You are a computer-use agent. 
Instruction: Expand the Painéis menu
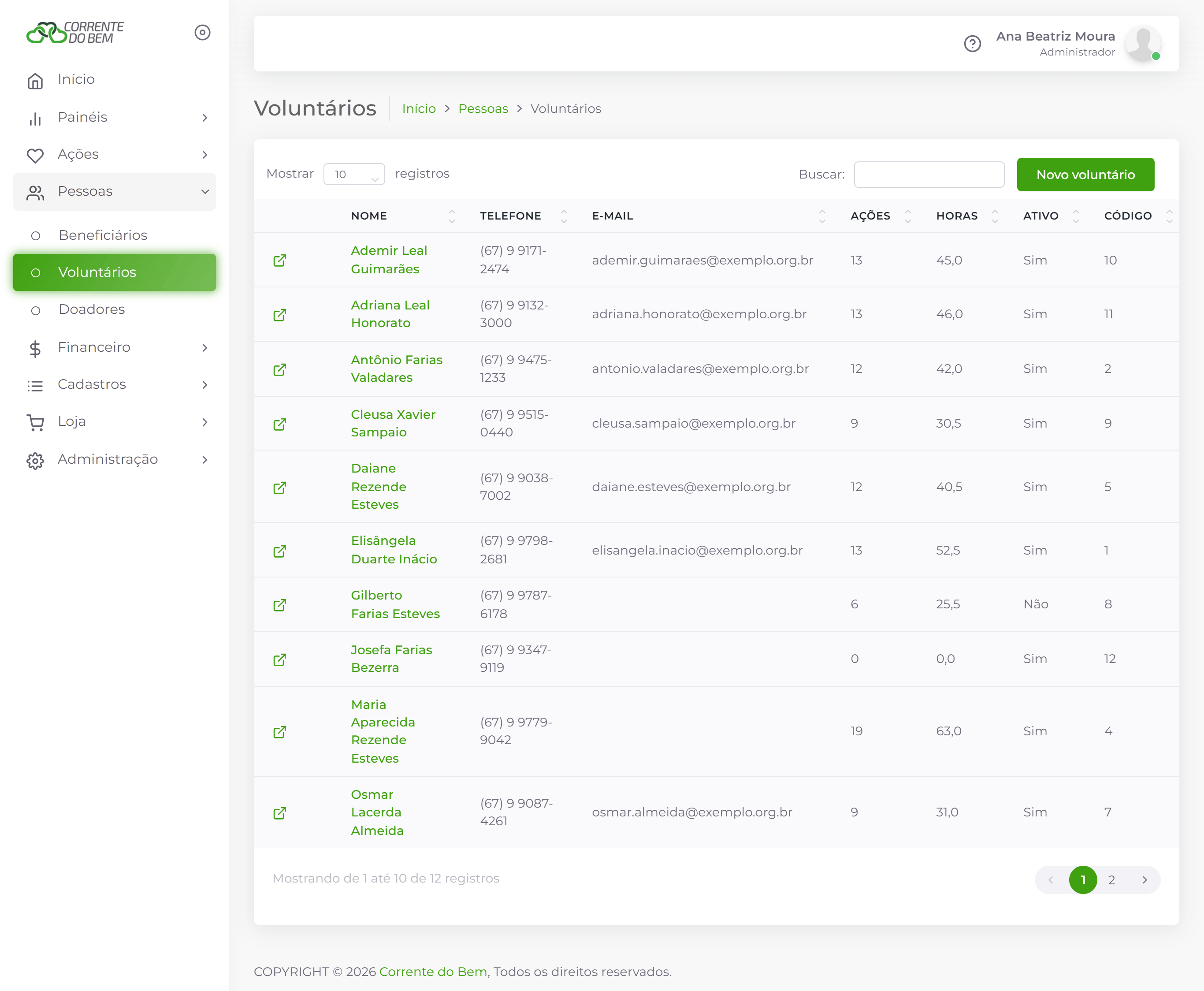click(x=115, y=117)
